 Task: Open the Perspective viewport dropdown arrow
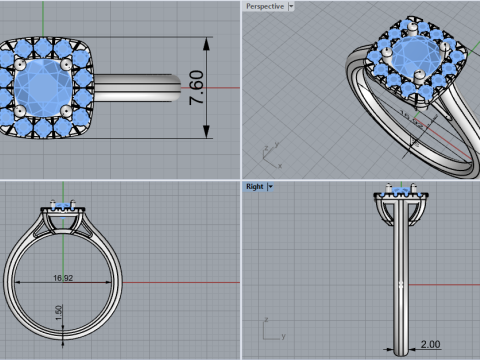coord(291,6)
